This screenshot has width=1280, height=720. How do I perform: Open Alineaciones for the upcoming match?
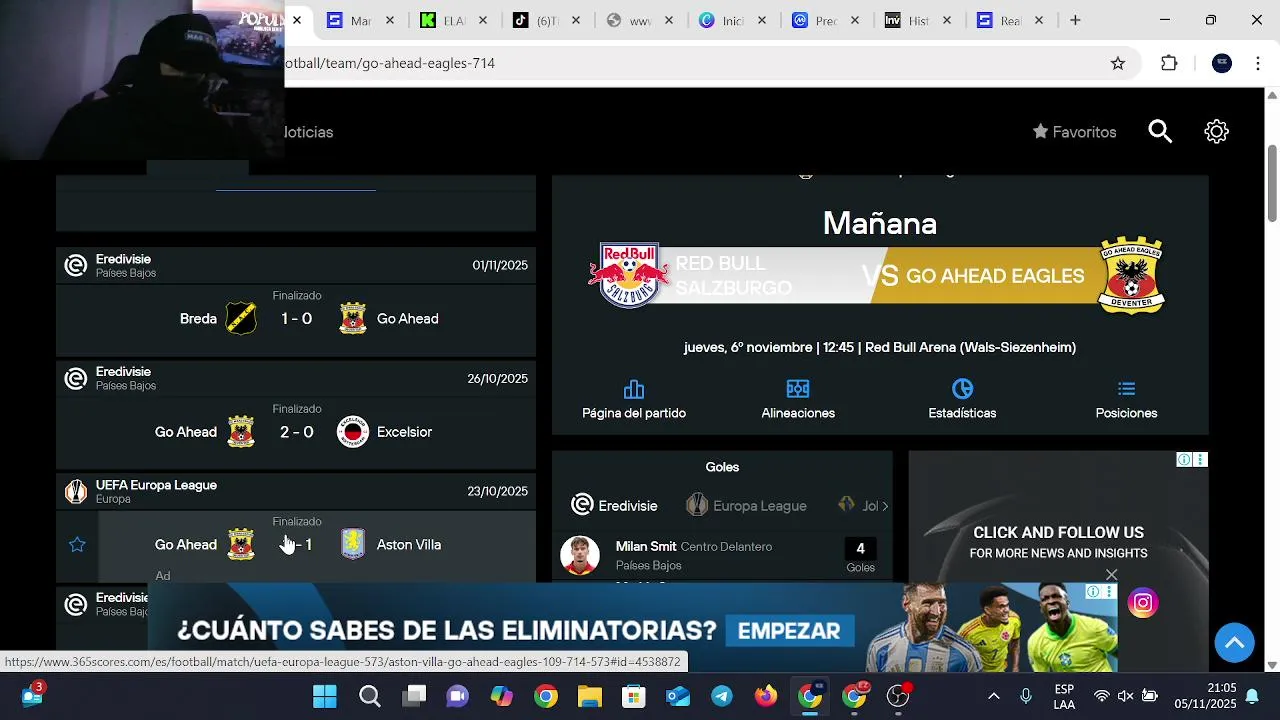click(798, 400)
